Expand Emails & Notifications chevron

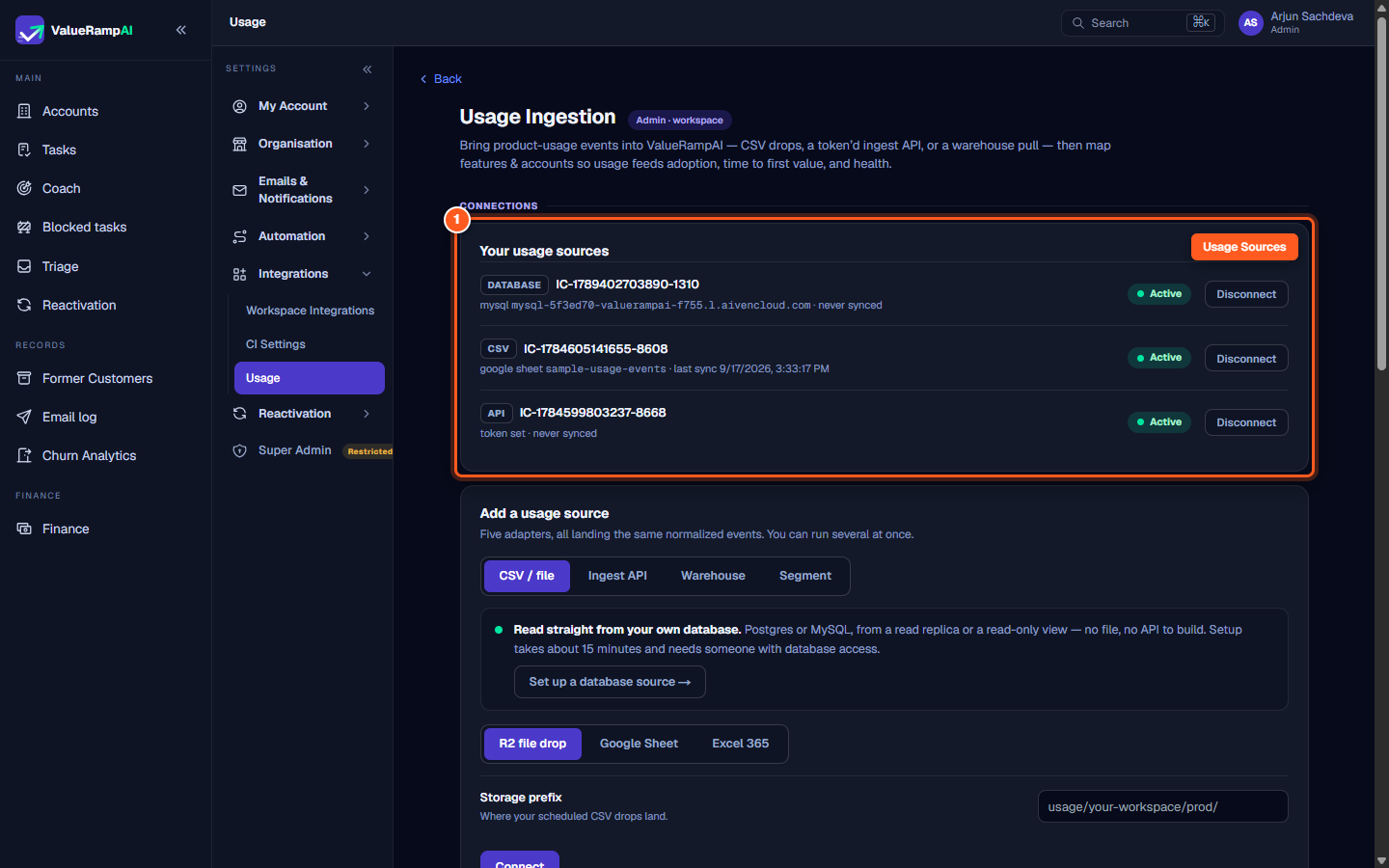367,190
